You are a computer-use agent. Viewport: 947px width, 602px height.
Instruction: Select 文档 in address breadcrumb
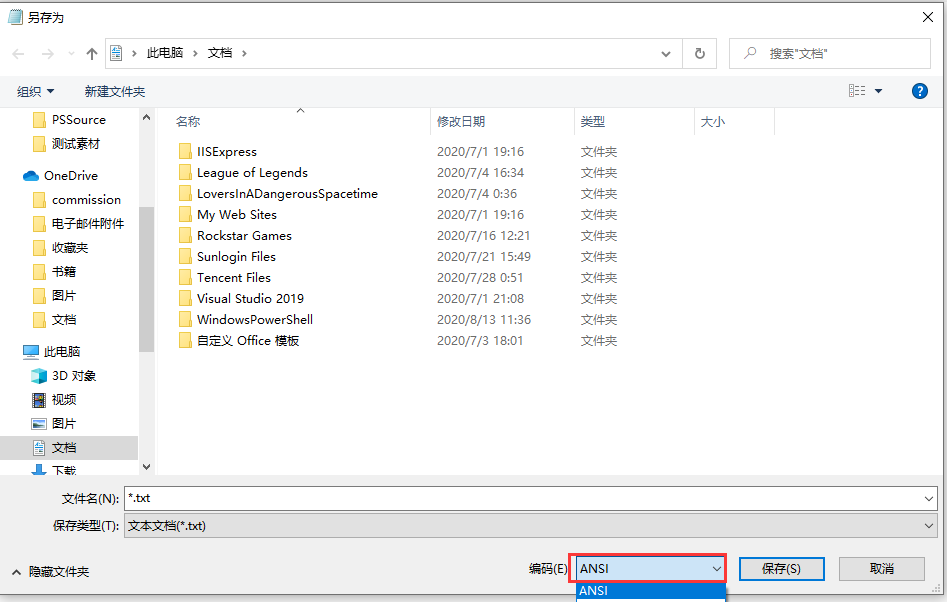click(x=220, y=53)
